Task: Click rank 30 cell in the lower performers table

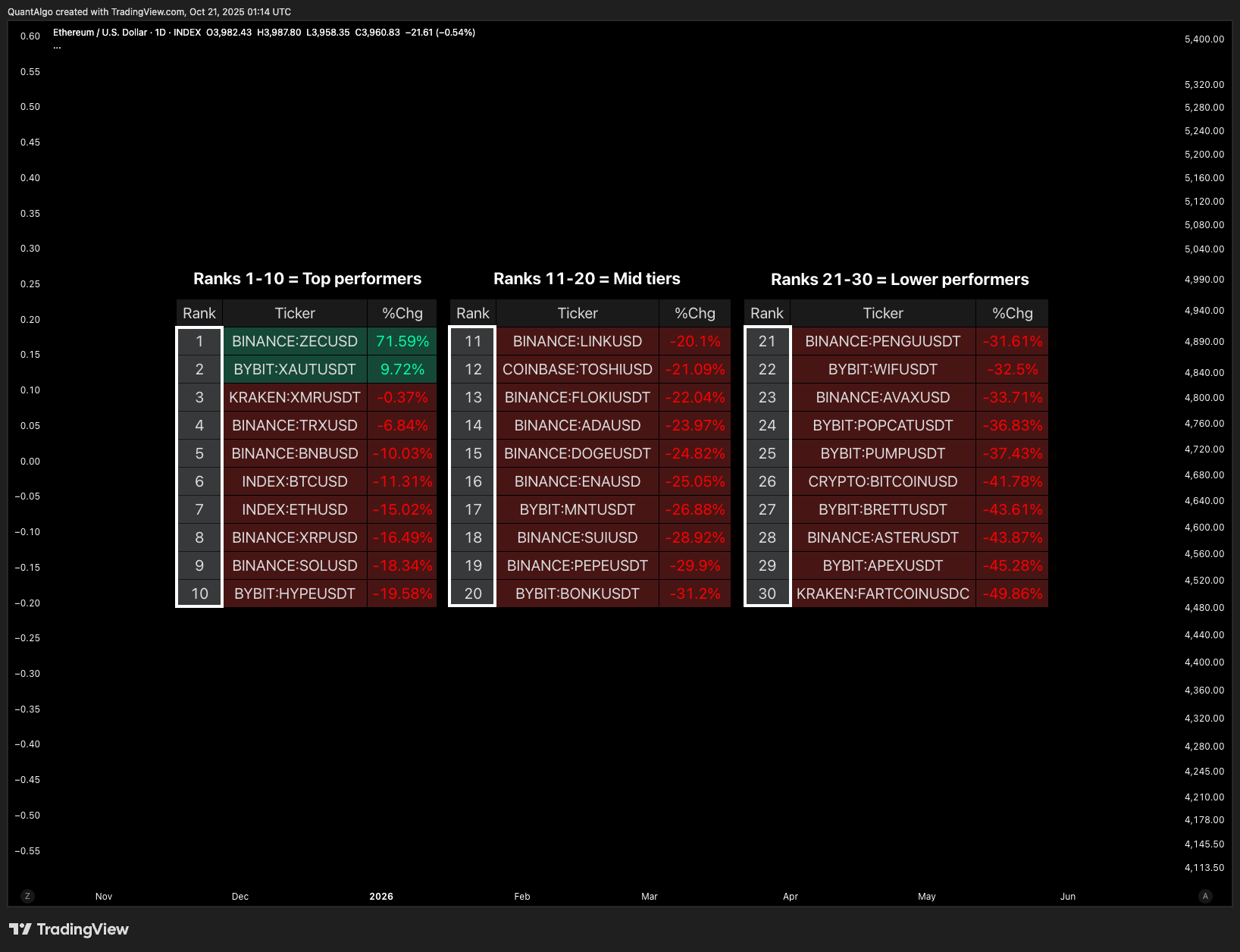Action: pyautogui.click(x=767, y=593)
